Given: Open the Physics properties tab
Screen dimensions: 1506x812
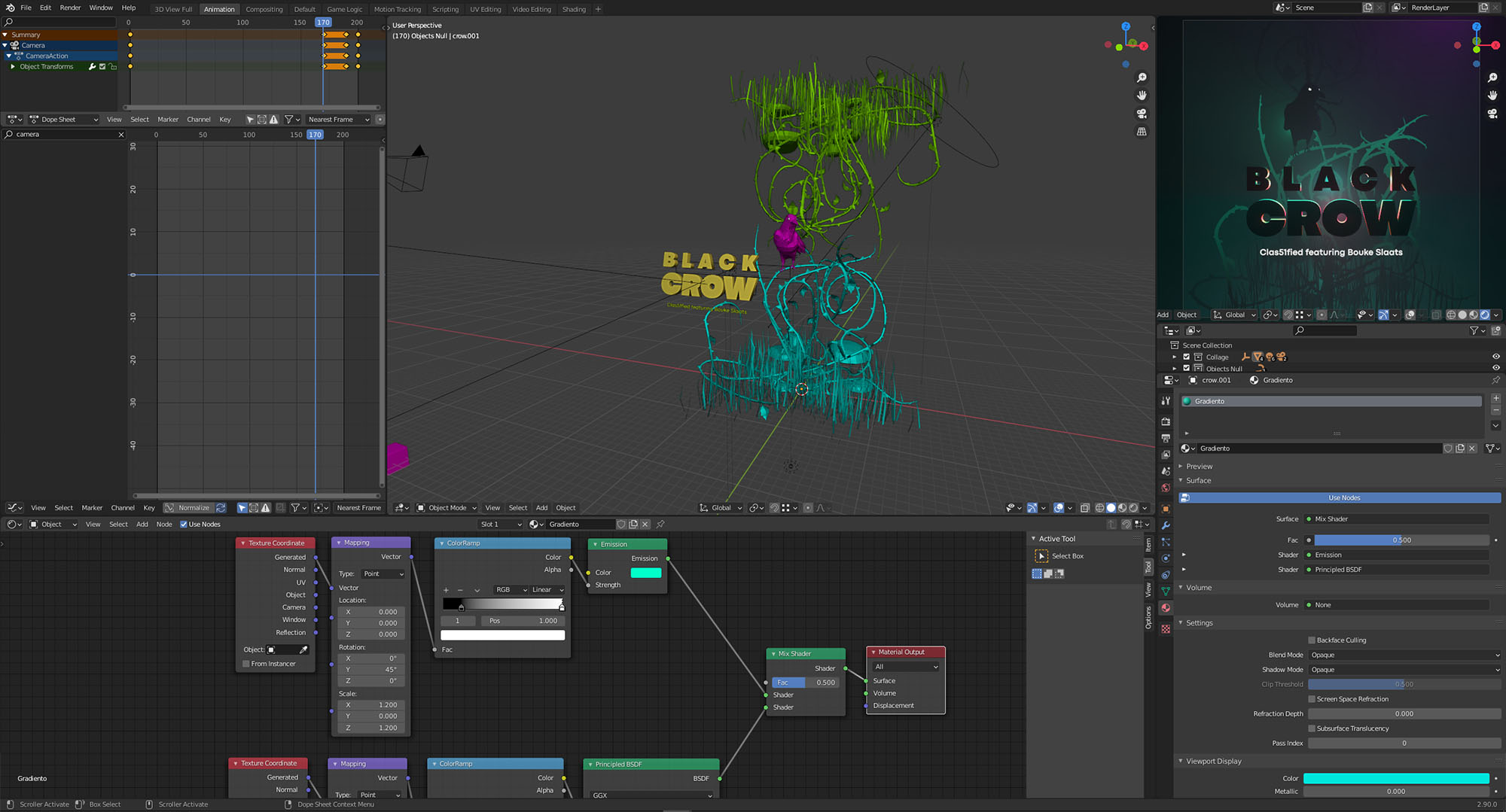Looking at the screenshot, I should 1166,558.
